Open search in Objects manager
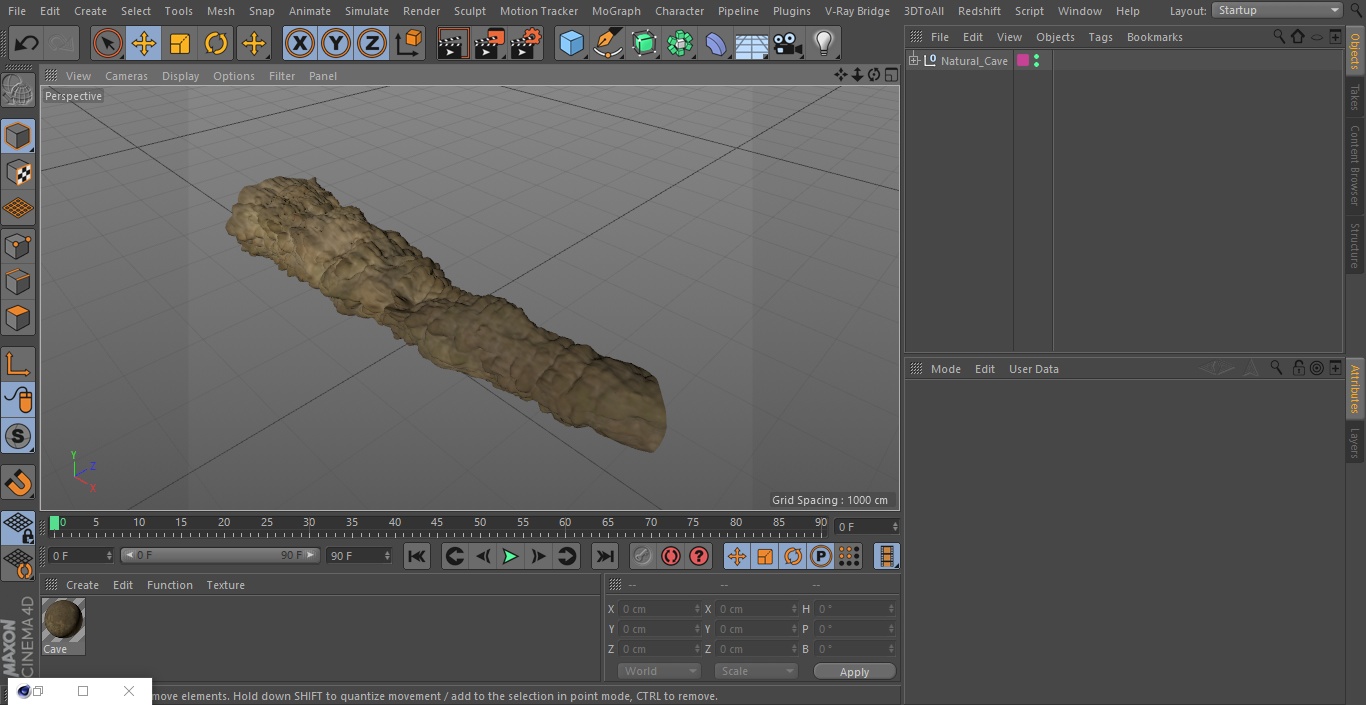The height and width of the screenshot is (705, 1366). (x=1279, y=36)
